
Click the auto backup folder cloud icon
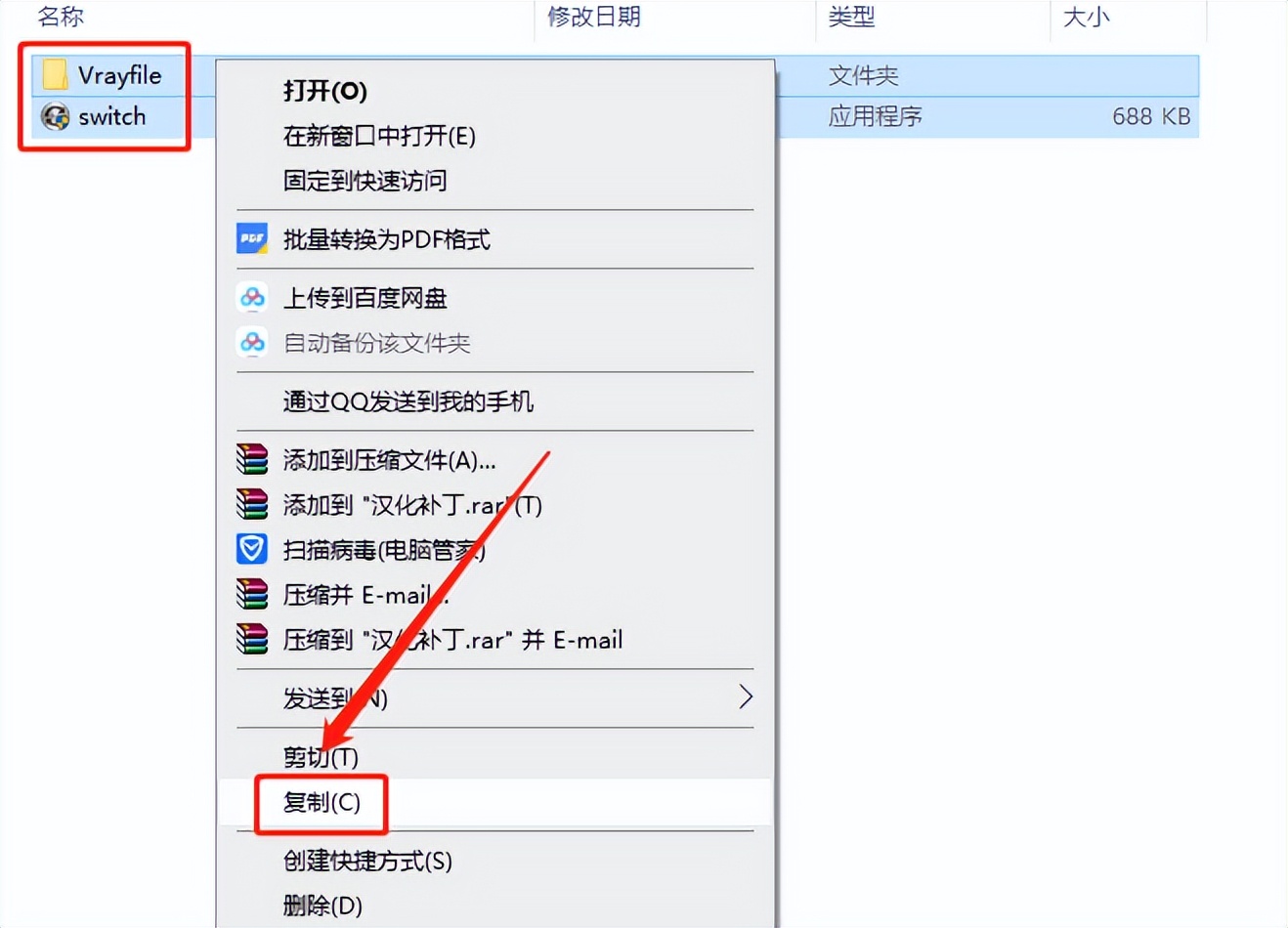point(252,342)
